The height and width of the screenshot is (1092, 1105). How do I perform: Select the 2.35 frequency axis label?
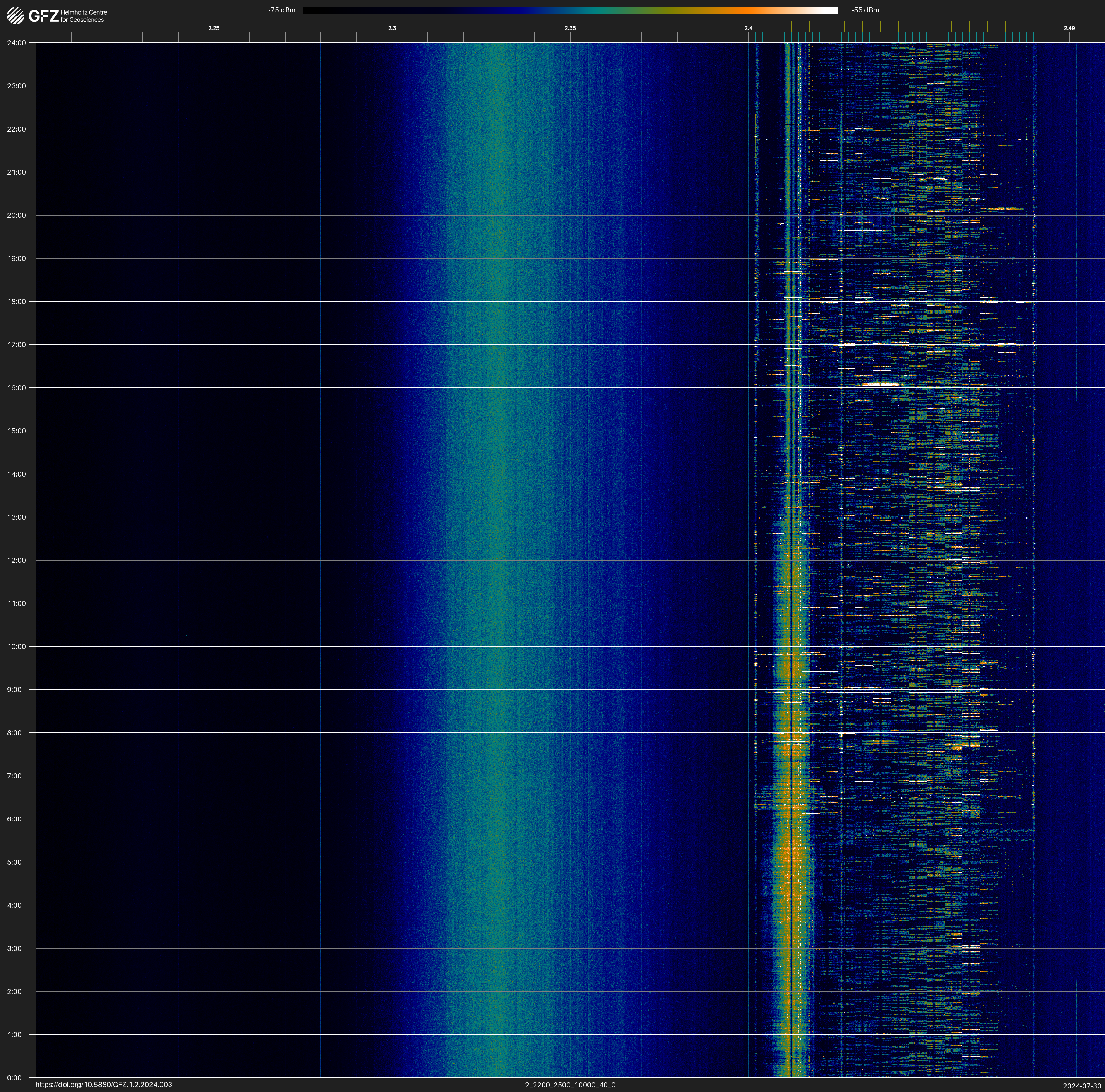coord(570,28)
